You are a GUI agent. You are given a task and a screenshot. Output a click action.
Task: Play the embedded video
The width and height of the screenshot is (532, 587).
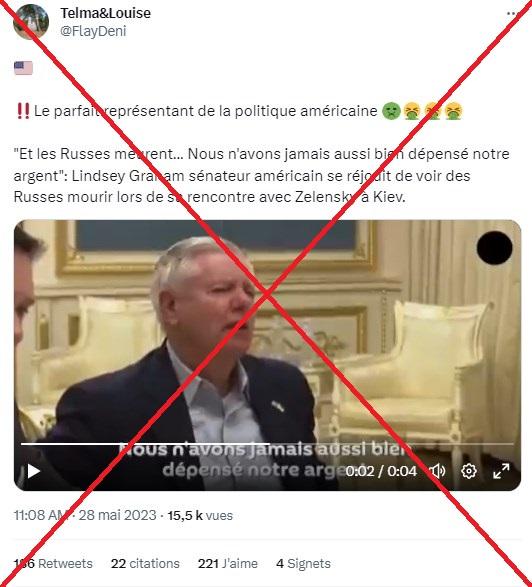point(34,471)
